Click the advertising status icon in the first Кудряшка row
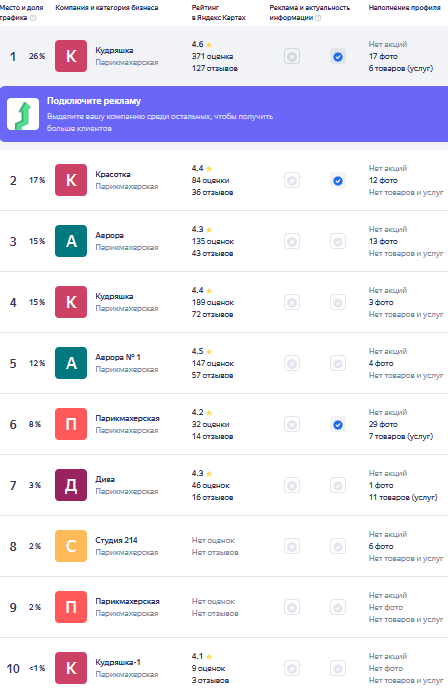Screen dimensions: 448x693 [292, 57]
